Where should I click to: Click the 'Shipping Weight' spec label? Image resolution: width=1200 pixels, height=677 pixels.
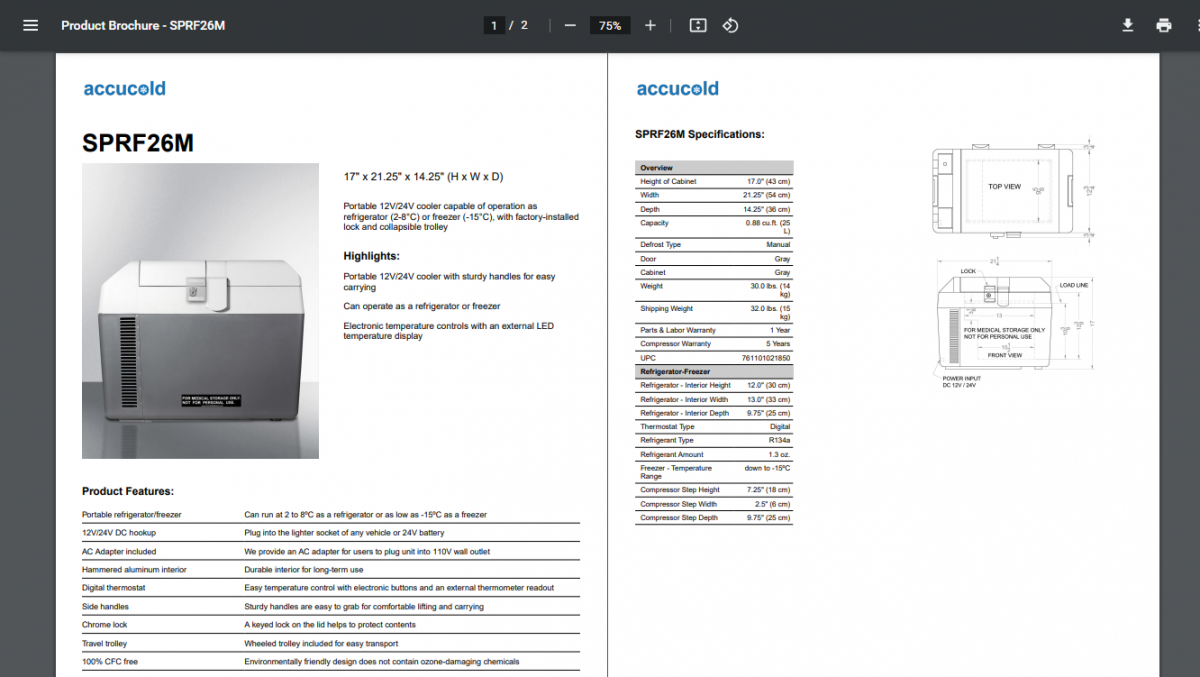click(x=666, y=309)
